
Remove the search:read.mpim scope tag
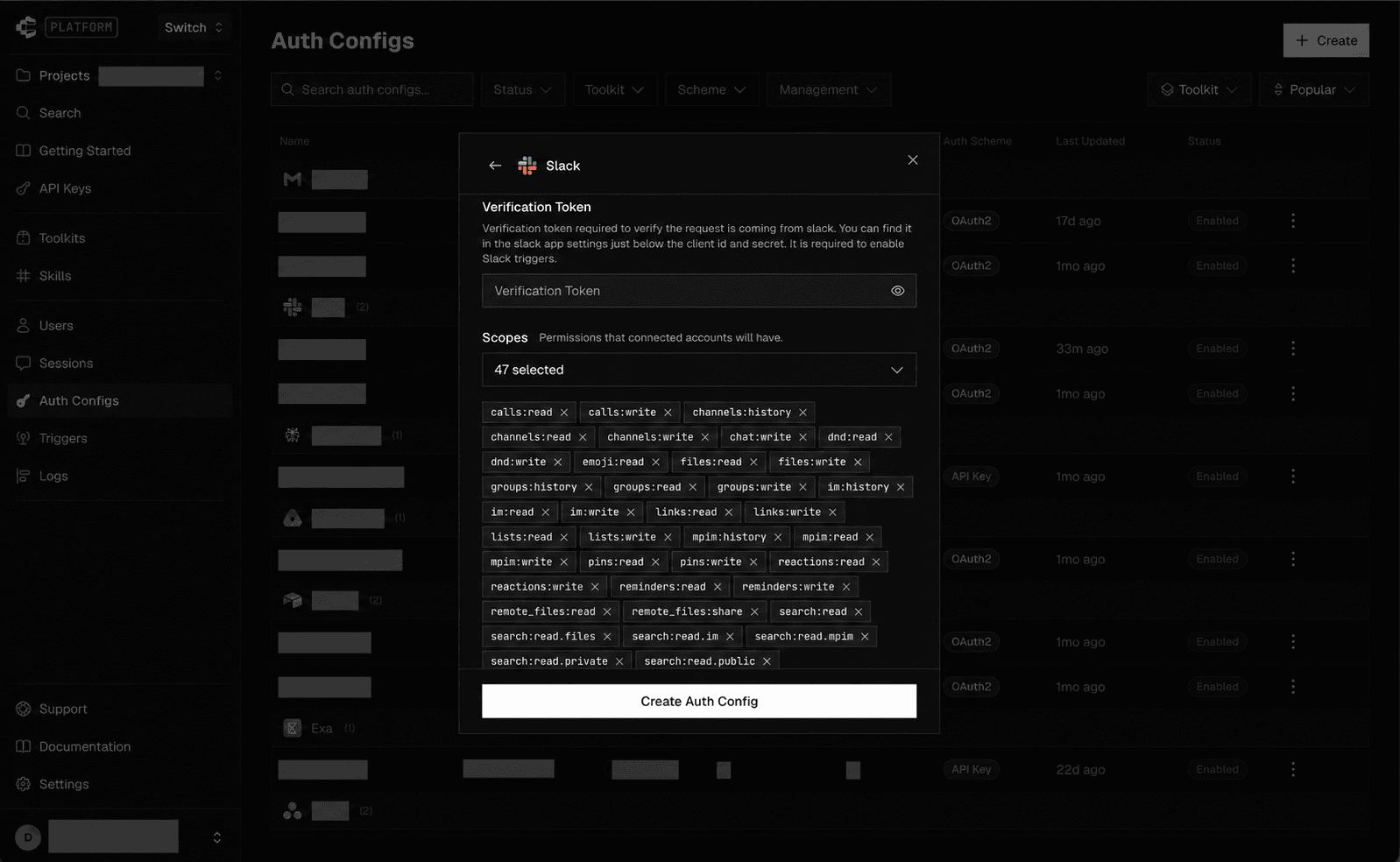coord(865,637)
